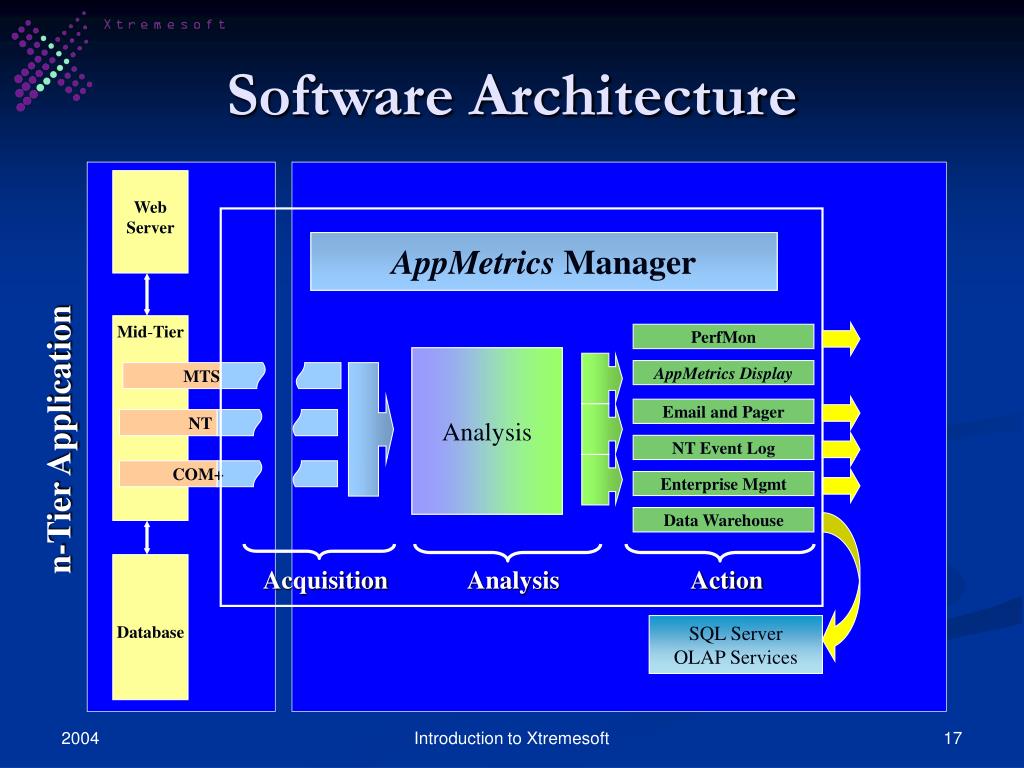The width and height of the screenshot is (1024, 768).
Task: Click the 2004 footer text
Action: (80, 739)
